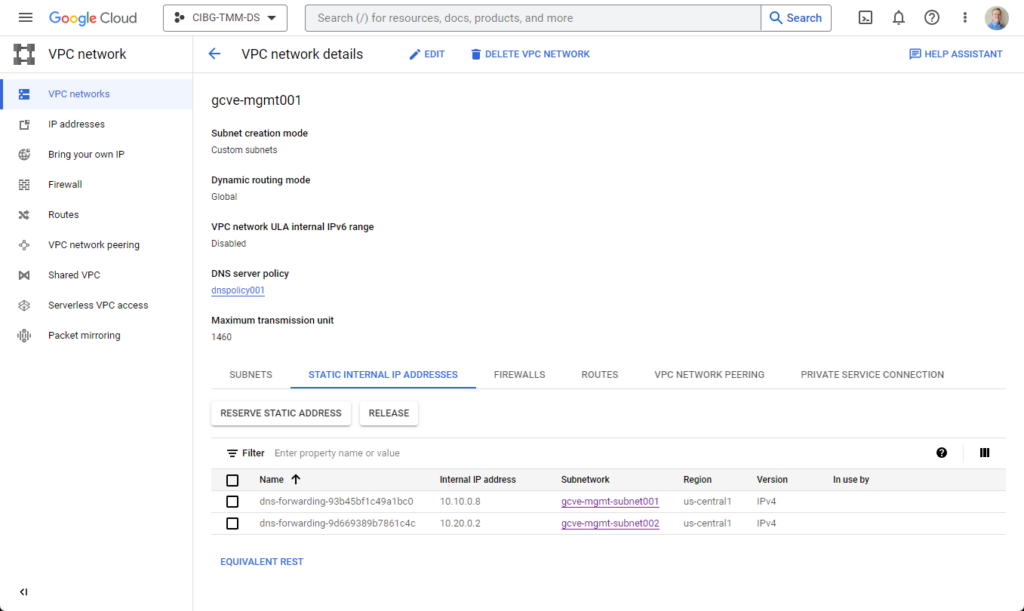Toggle the select-all rows checkbox
The image size is (1024, 611).
point(232,480)
